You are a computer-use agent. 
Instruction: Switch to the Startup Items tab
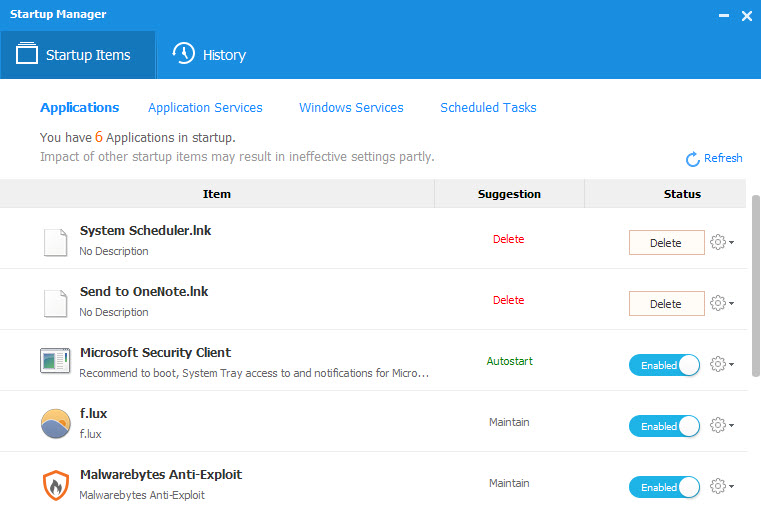[x=78, y=55]
